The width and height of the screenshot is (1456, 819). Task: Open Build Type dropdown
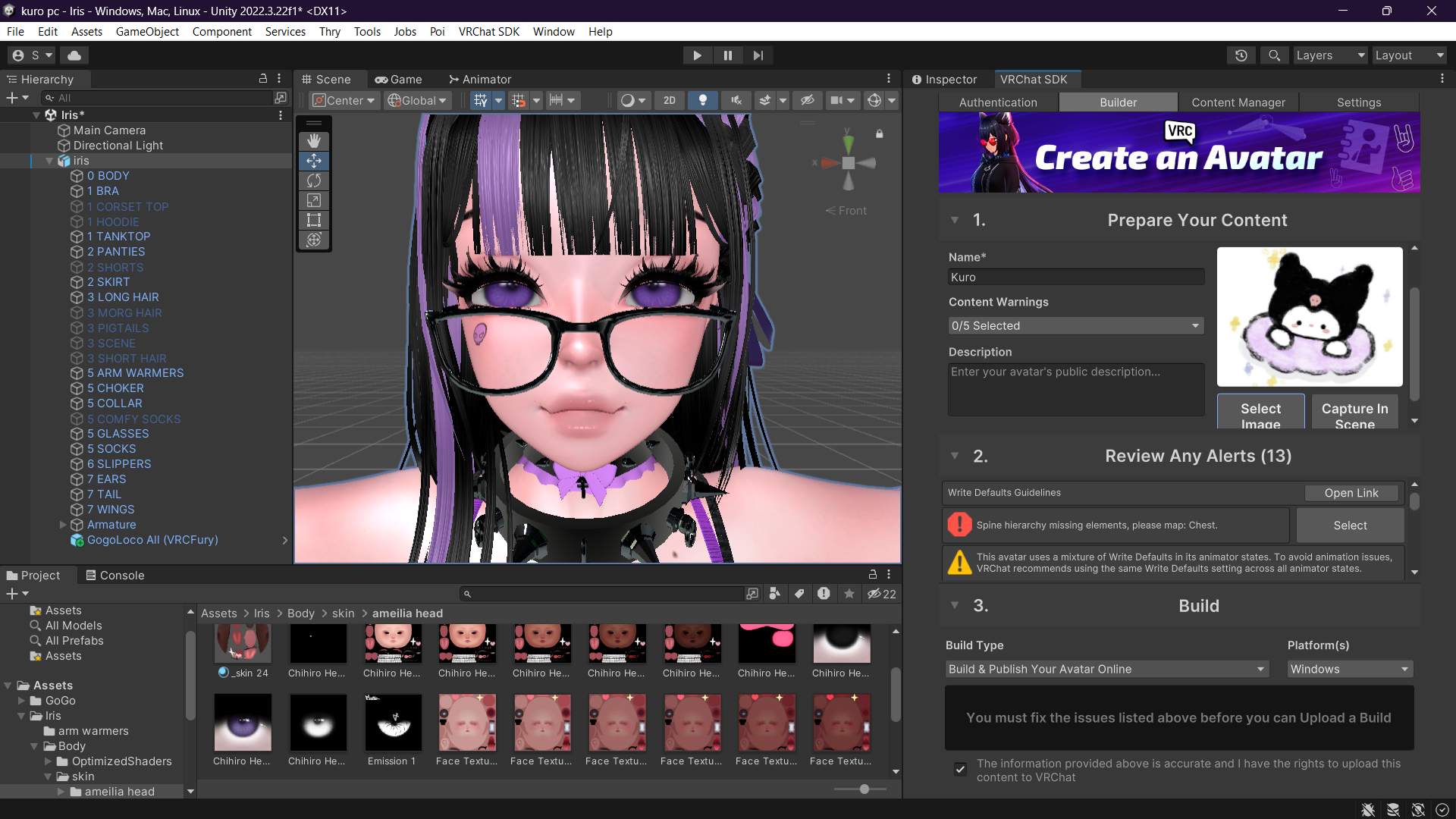[x=1106, y=669]
